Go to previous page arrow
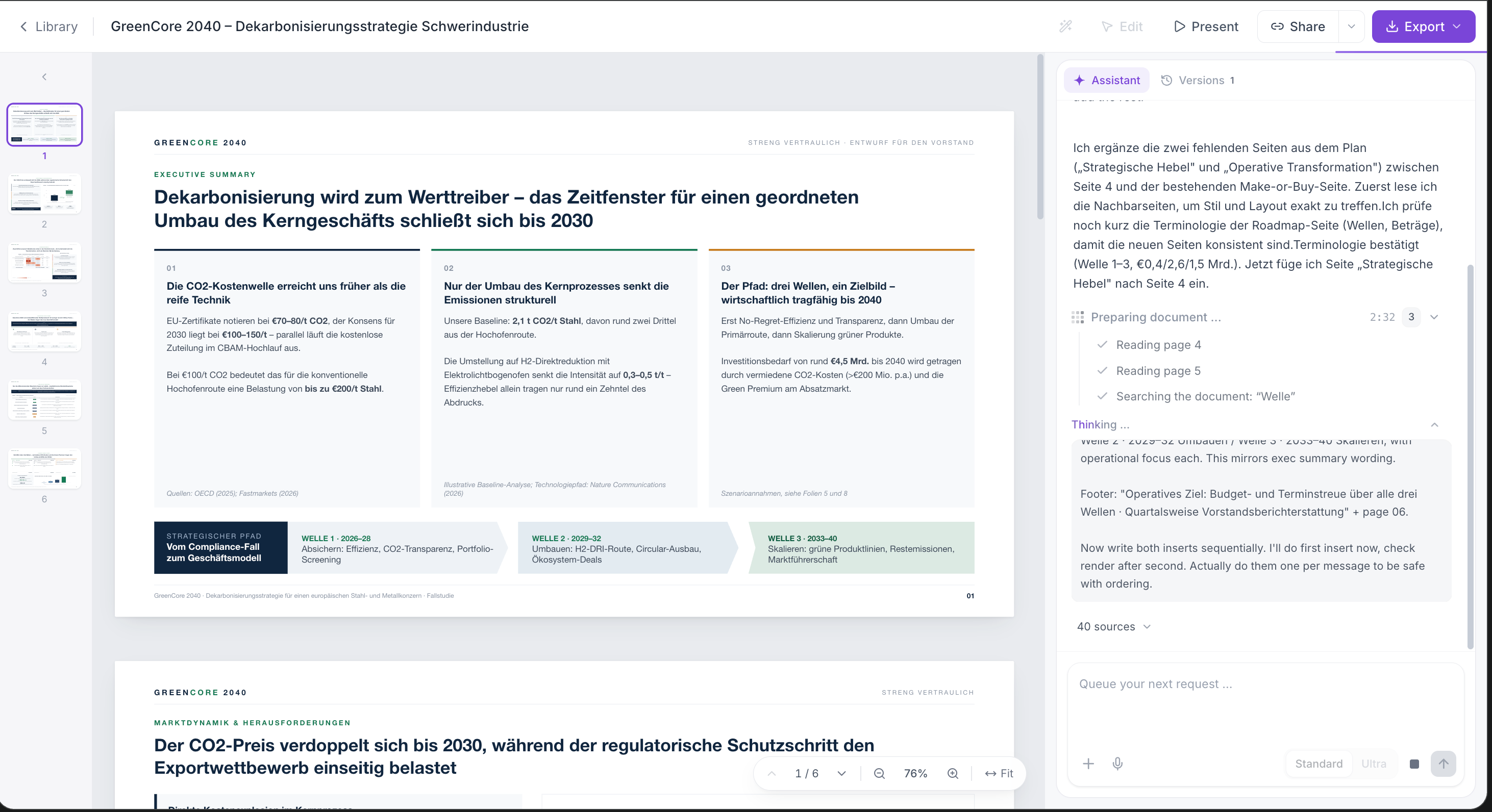 click(x=772, y=774)
